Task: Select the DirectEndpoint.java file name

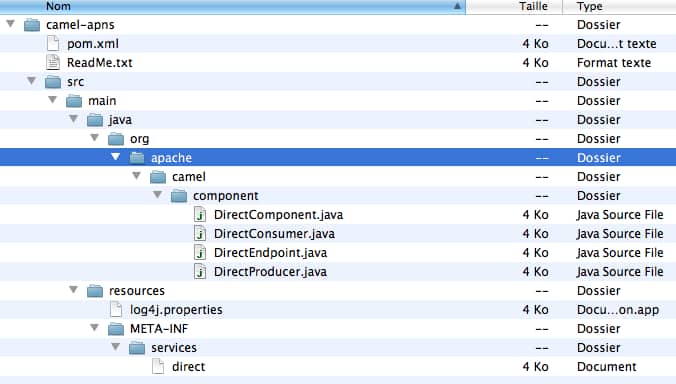Action: (270, 253)
